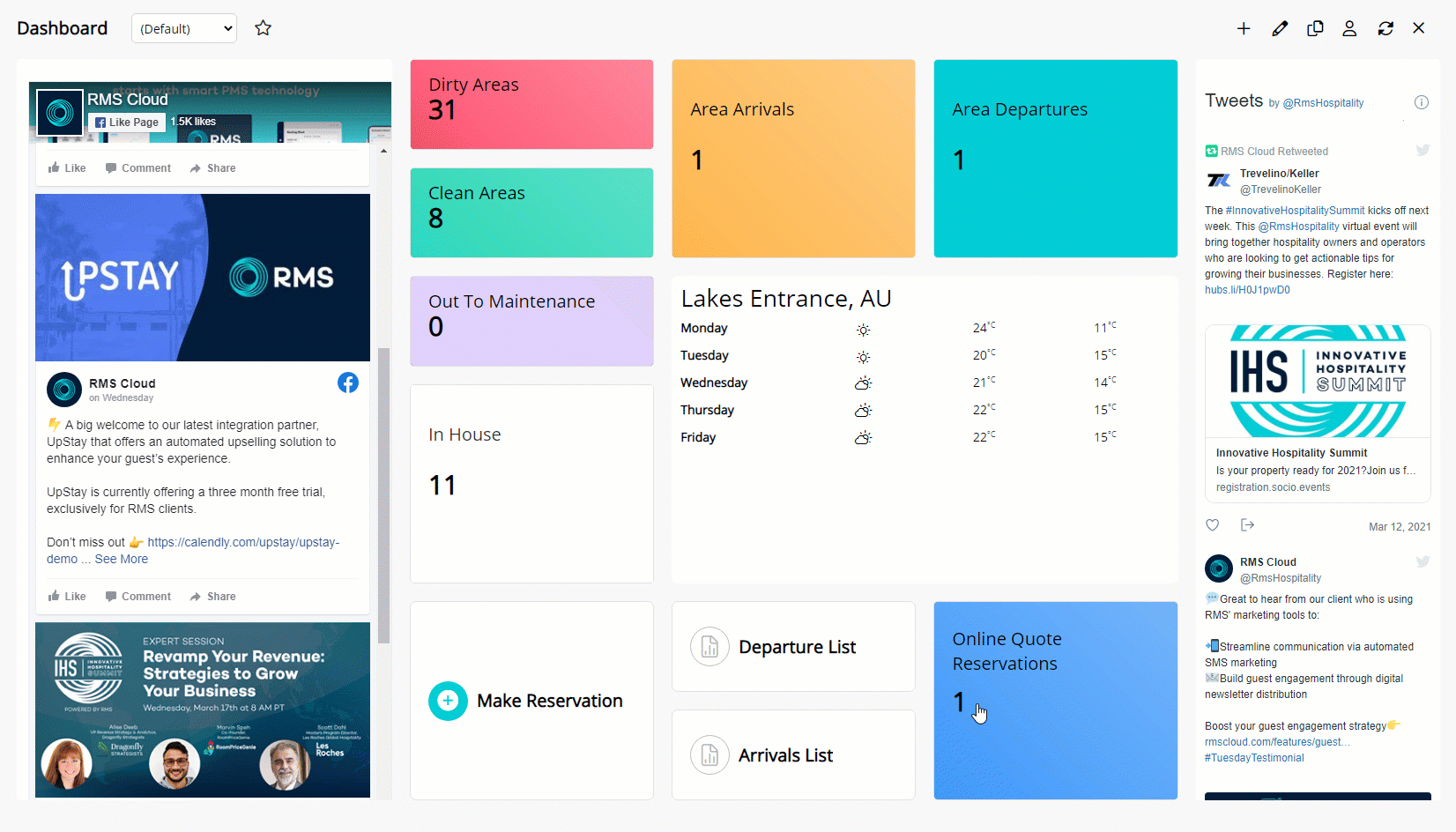This screenshot has width=1456, height=832.
Task: Open the Revamp Your Revenue event image
Action: click(x=203, y=710)
